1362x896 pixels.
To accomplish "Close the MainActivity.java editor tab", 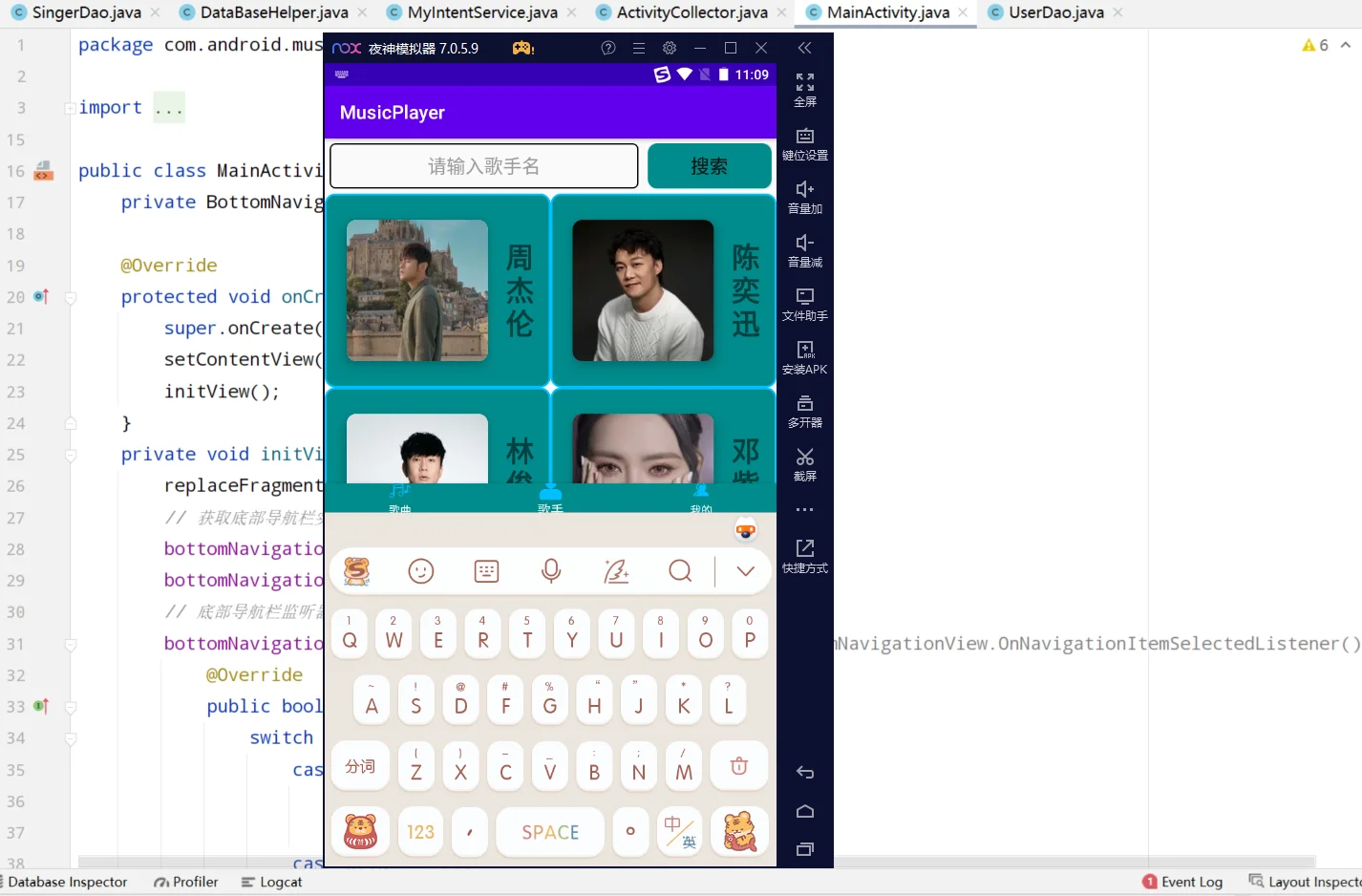I will [963, 12].
